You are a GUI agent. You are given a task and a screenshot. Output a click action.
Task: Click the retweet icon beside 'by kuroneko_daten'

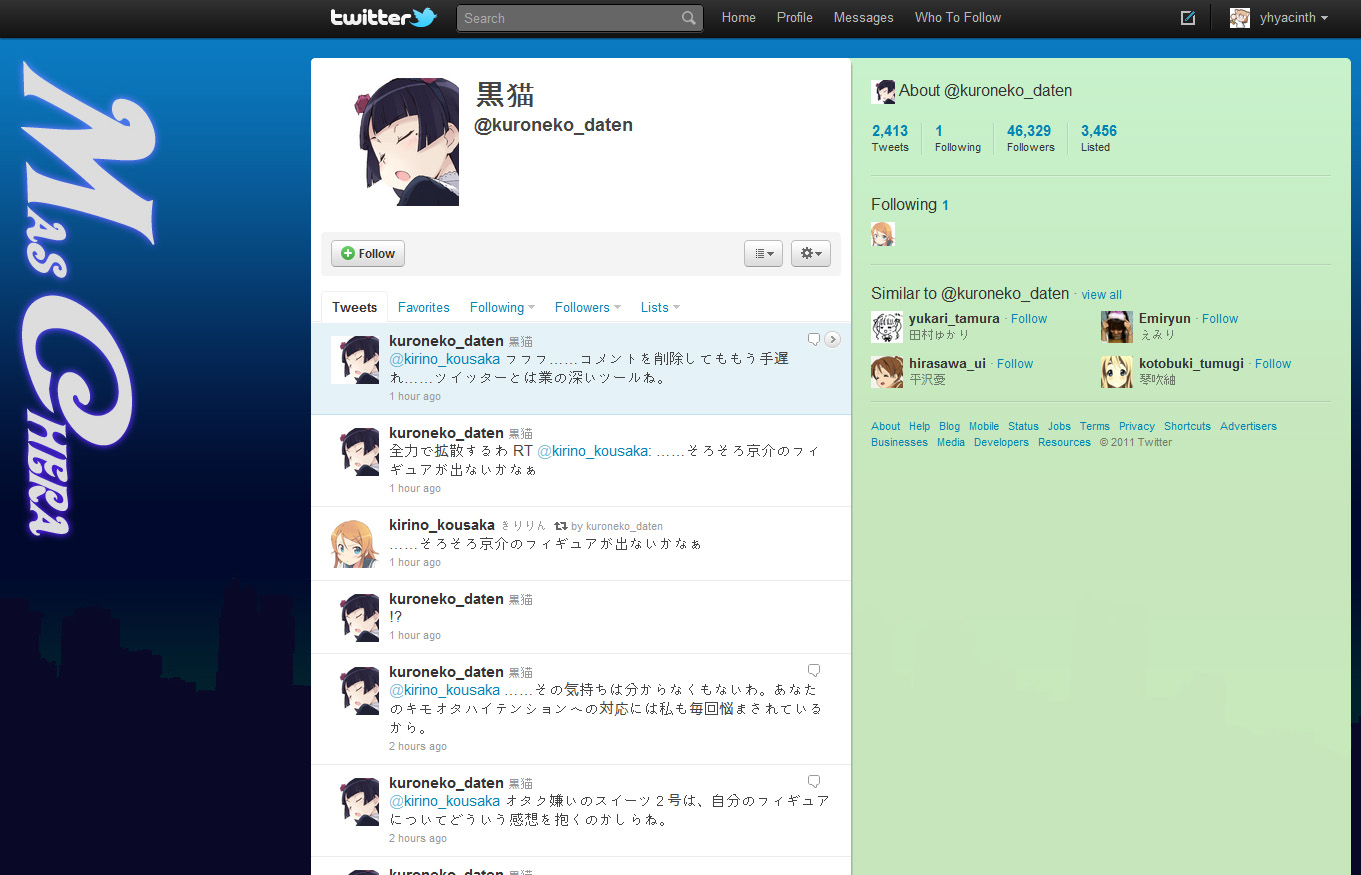(561, 526)
